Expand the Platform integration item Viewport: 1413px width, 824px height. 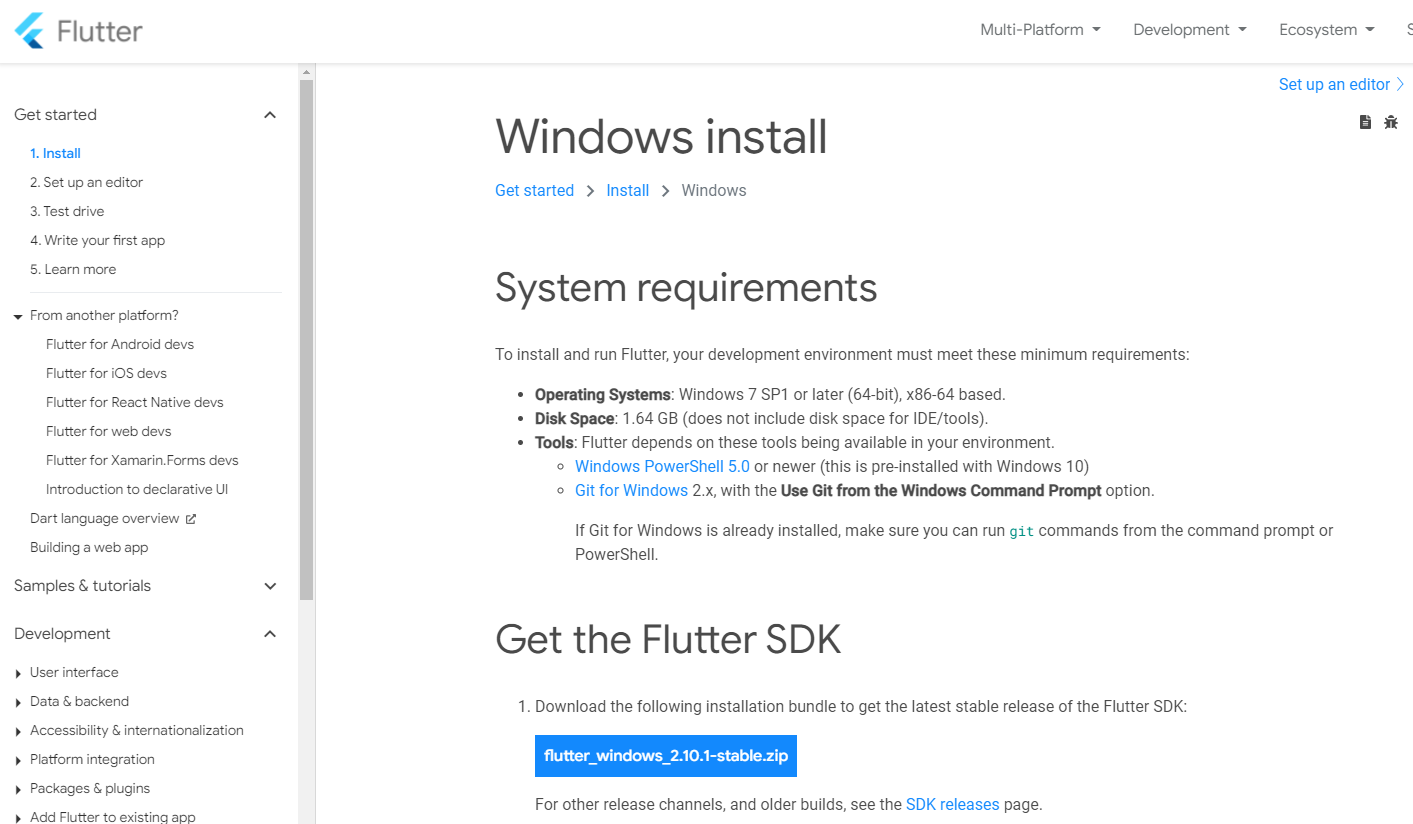tap(19, 760)
